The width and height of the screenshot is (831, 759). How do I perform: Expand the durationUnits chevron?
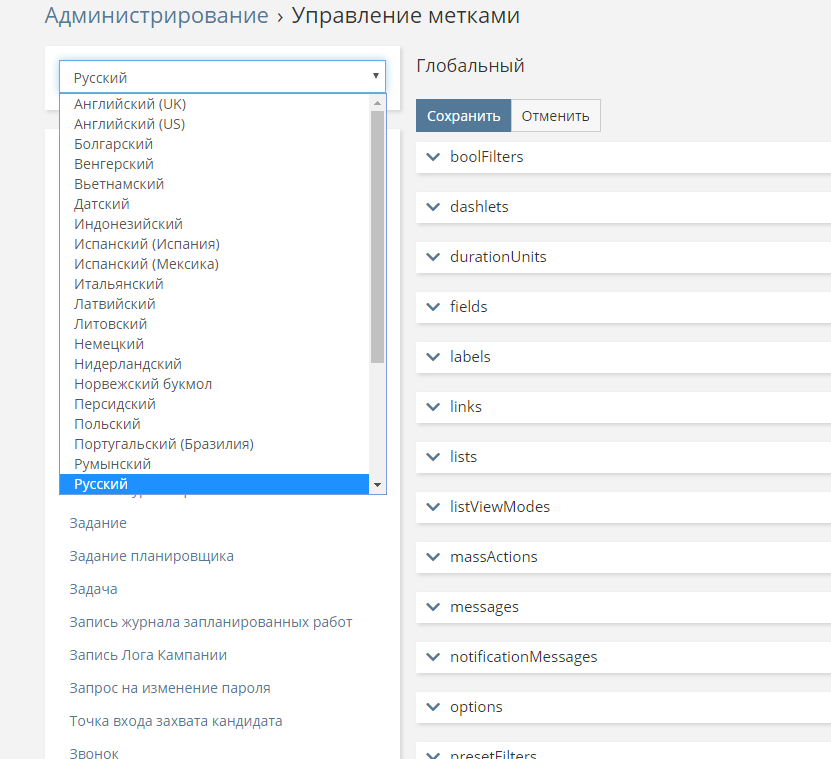(433, 257)
